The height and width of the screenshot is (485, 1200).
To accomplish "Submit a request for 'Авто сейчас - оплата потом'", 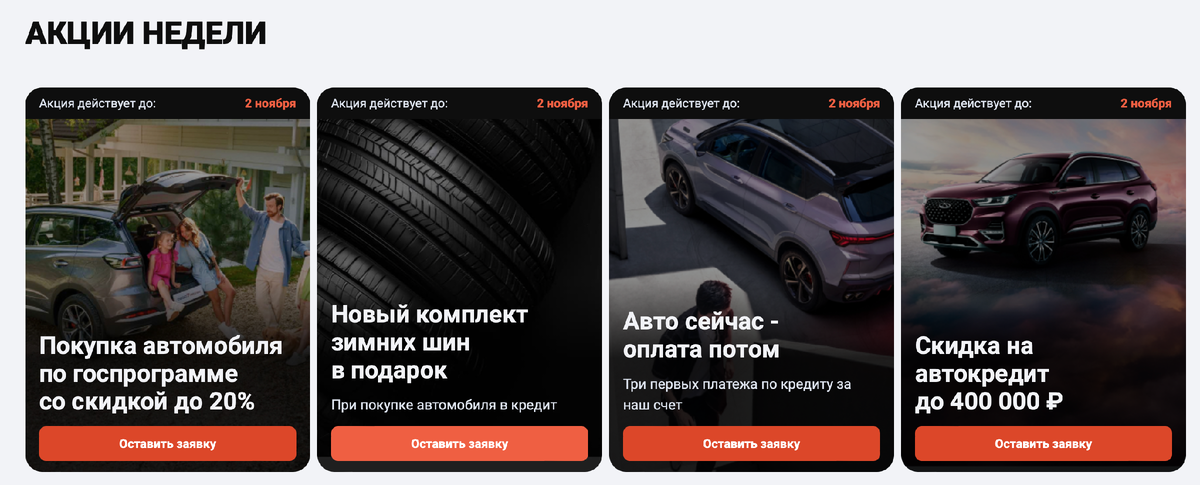I will click(751, 443).
